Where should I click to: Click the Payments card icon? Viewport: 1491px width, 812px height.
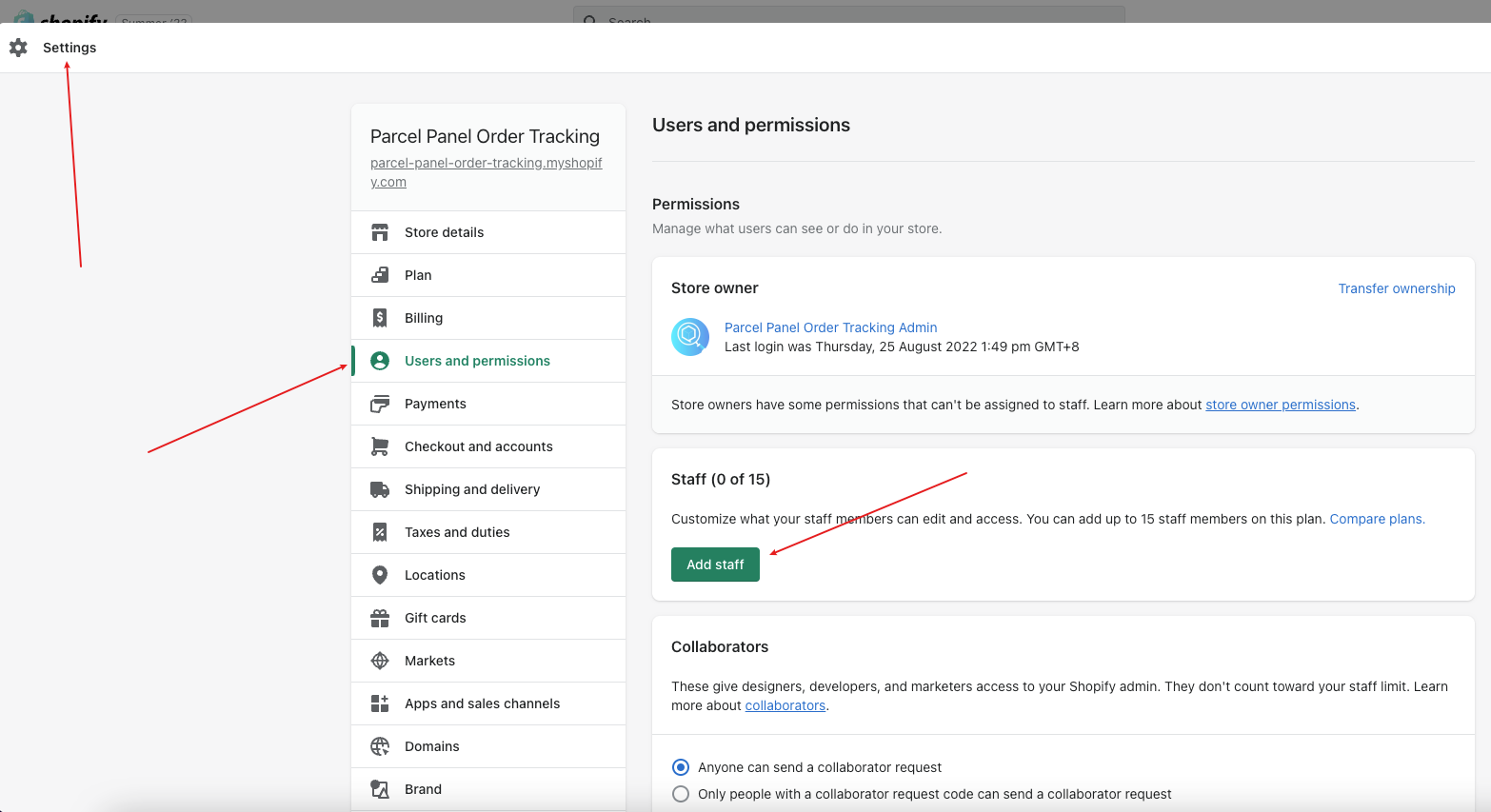click(380, 404)
